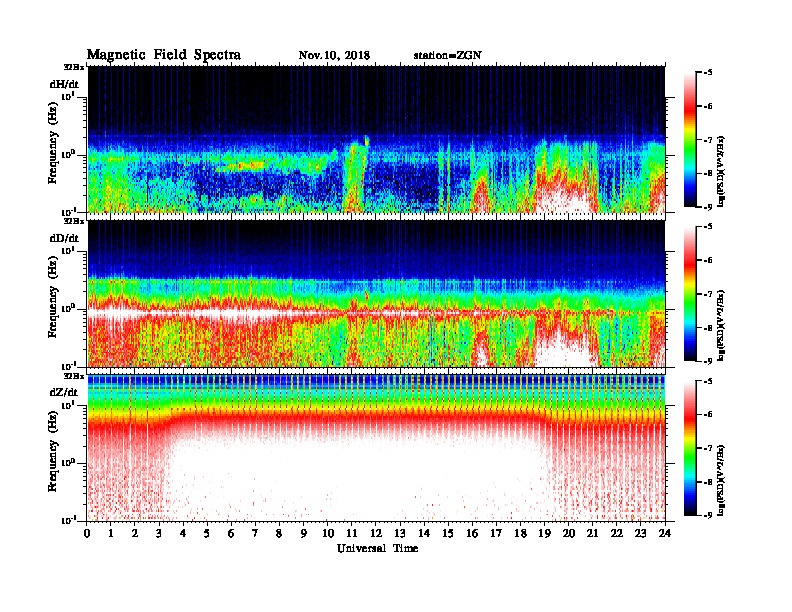Click the "18" hour tick label
Screen dimensions: 792x612
(x=521, y=534)
